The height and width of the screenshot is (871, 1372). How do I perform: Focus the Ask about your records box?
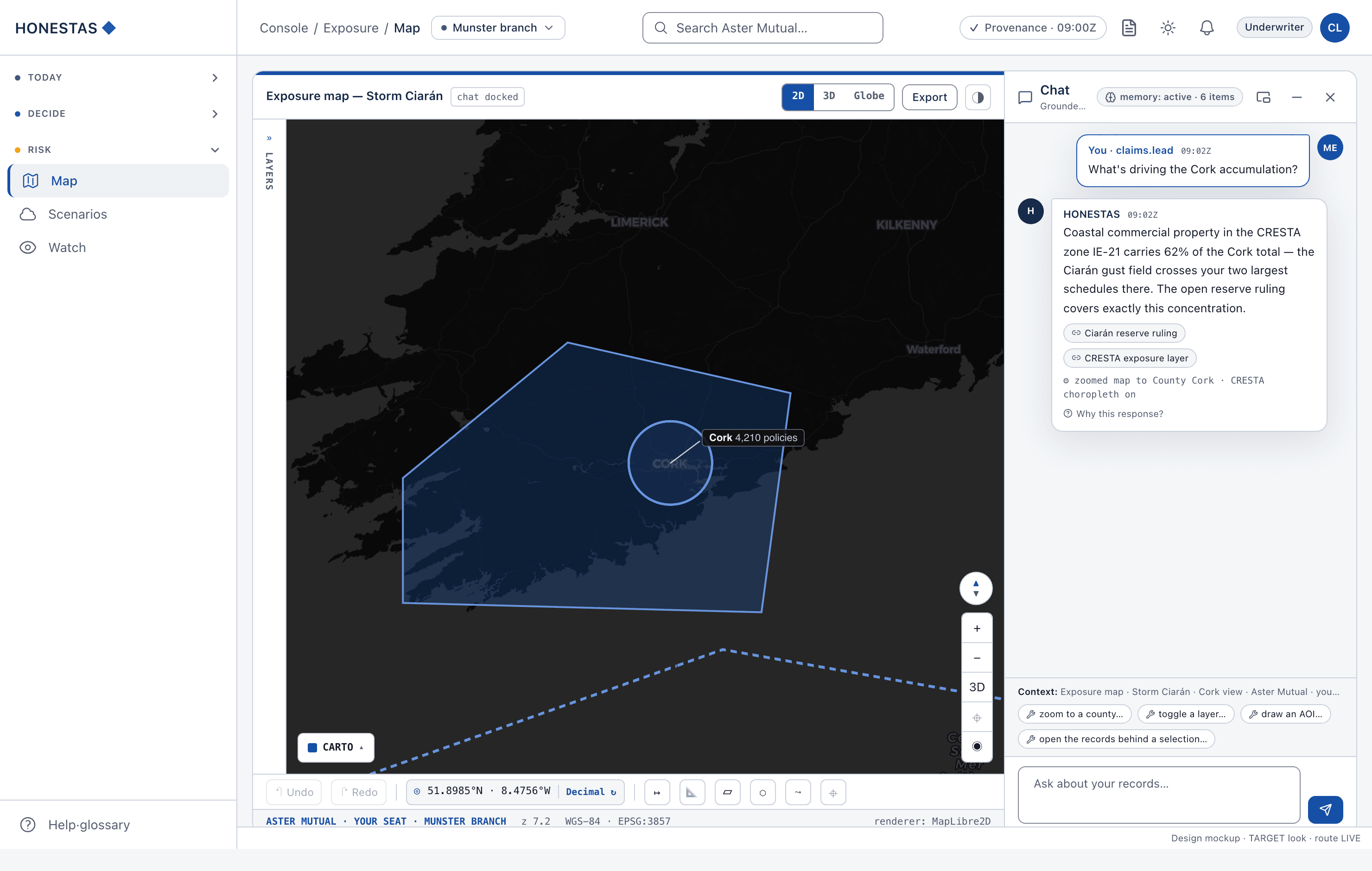pyautogui.click(x=1158, y=795)
